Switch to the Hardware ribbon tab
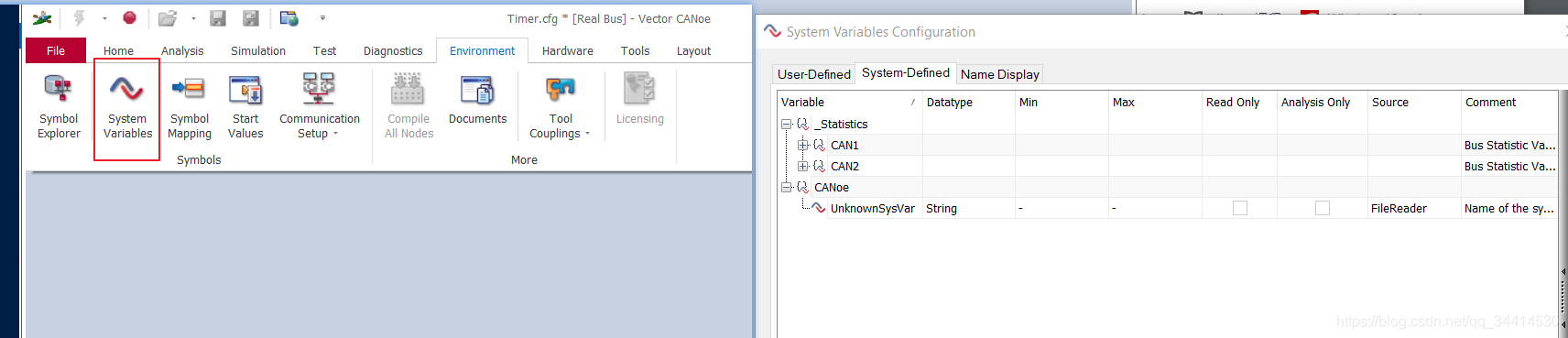Viewport: 1568px width, 338px height. 567,51
